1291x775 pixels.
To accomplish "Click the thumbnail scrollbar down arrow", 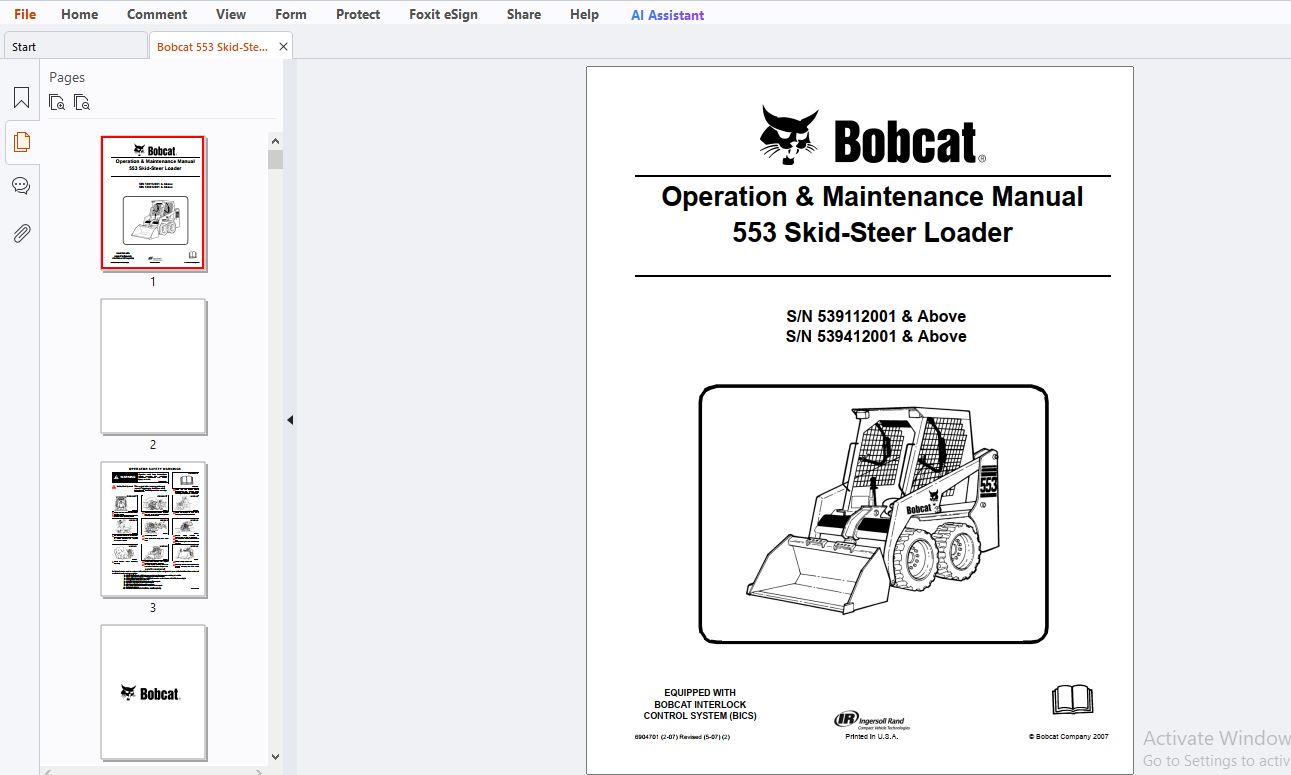I will tap(275, 757).
